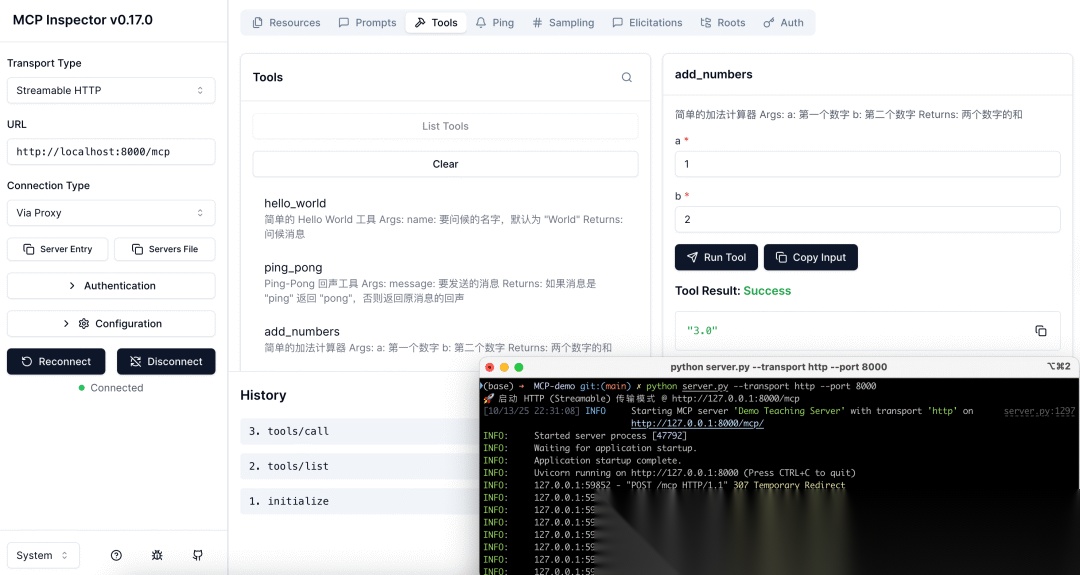This screenshot has width=1080, height=575.
Task: Open the System theme dropdown
Action: (43, 555)
